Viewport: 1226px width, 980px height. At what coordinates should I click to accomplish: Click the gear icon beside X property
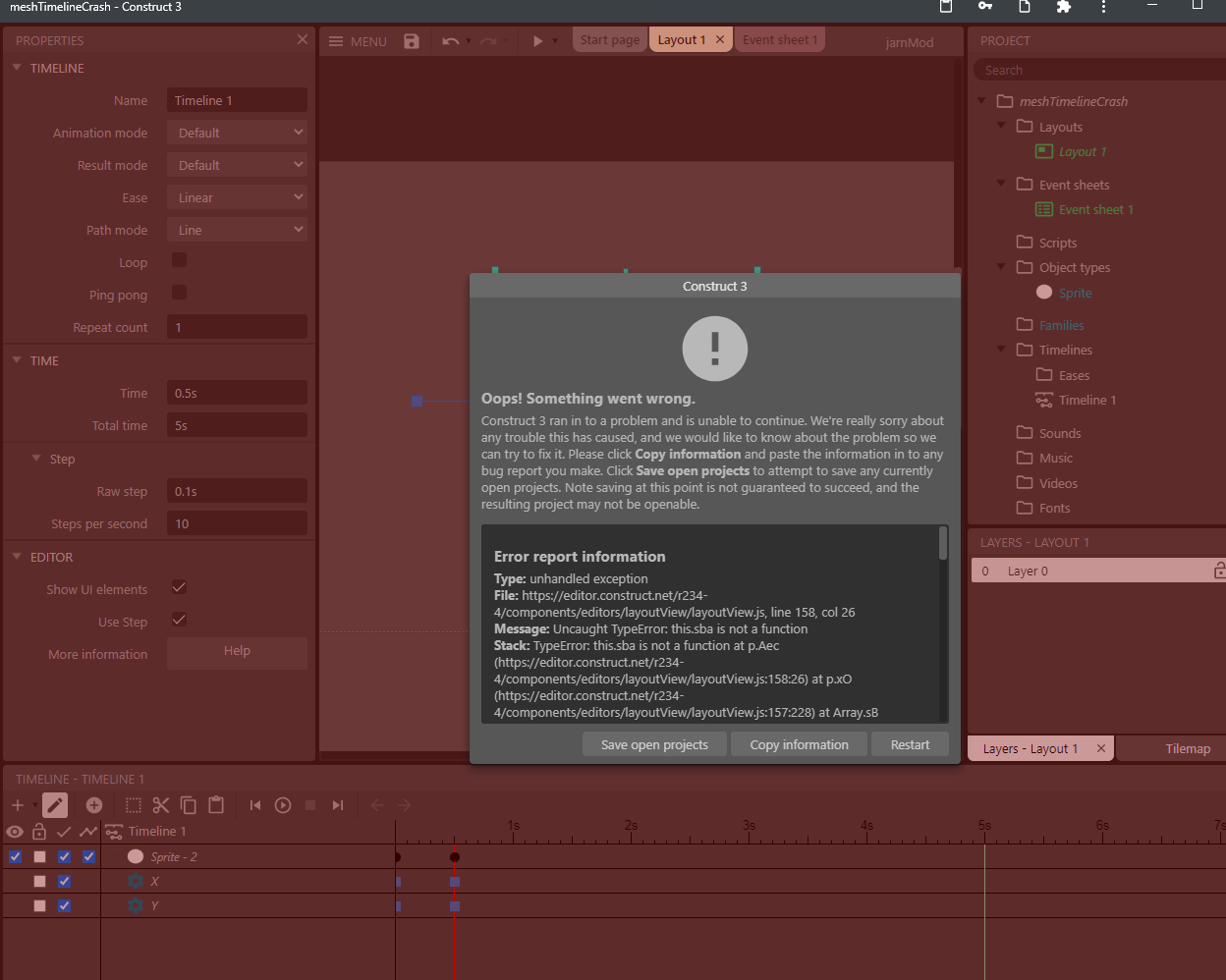click(136, 881)
